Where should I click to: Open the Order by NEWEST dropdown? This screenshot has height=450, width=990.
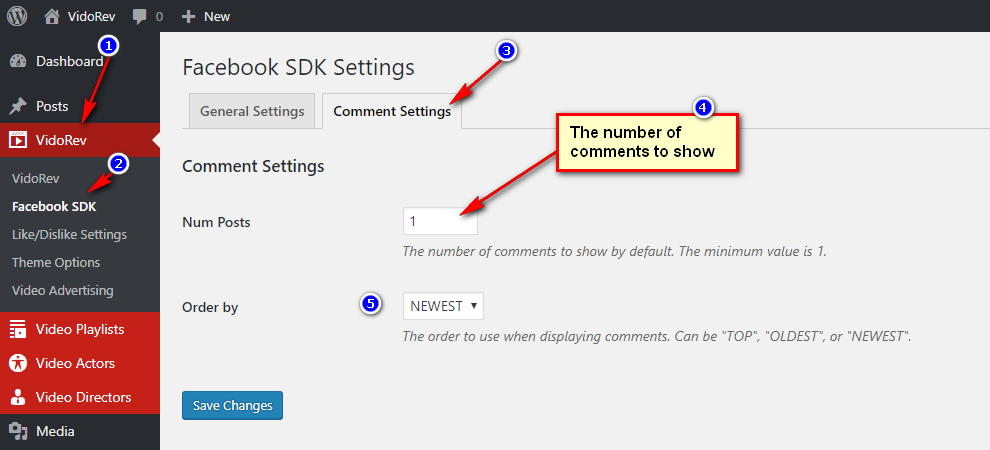click(x=443, y=306)
